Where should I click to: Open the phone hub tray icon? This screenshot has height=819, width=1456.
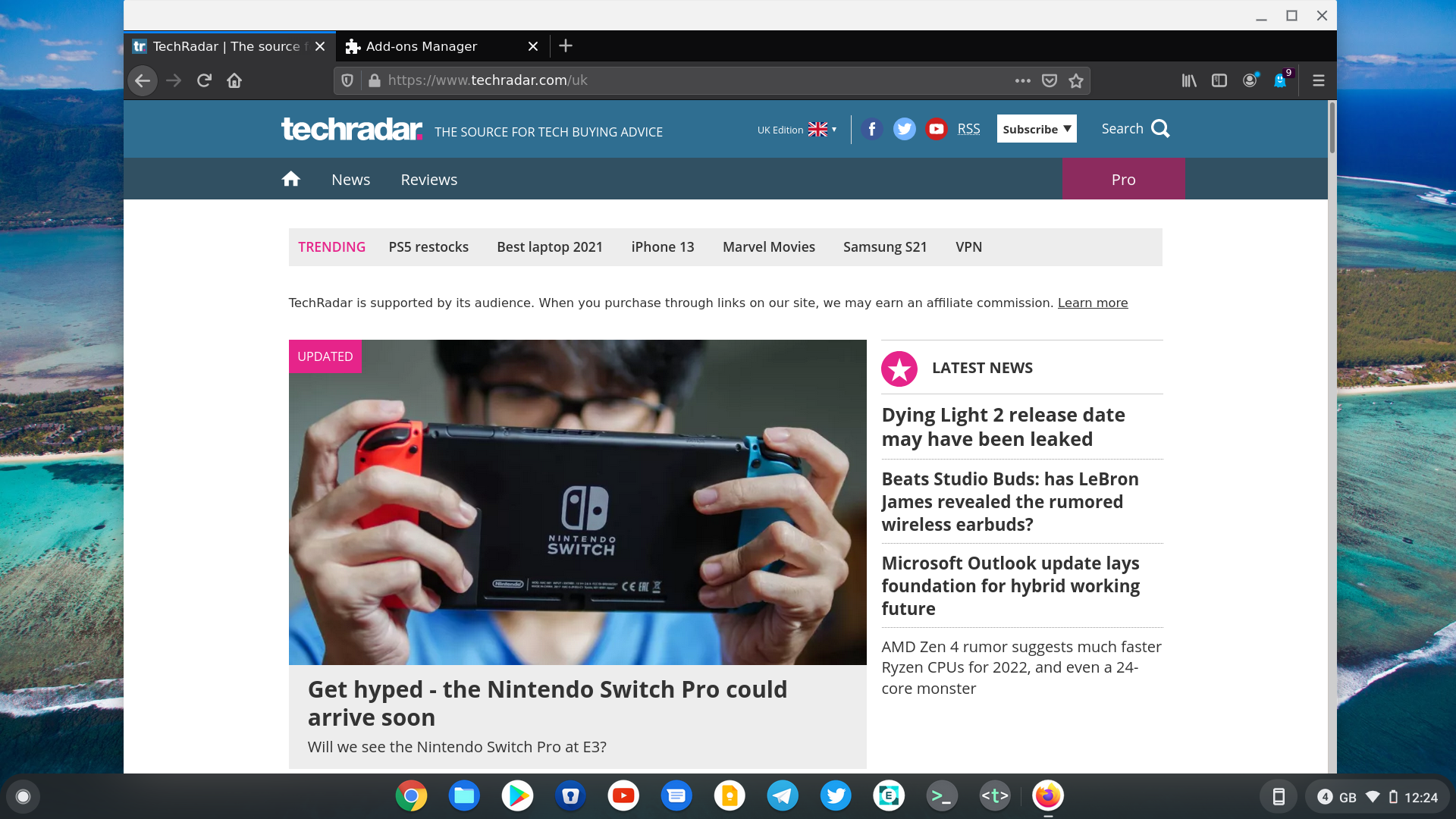1279,797
